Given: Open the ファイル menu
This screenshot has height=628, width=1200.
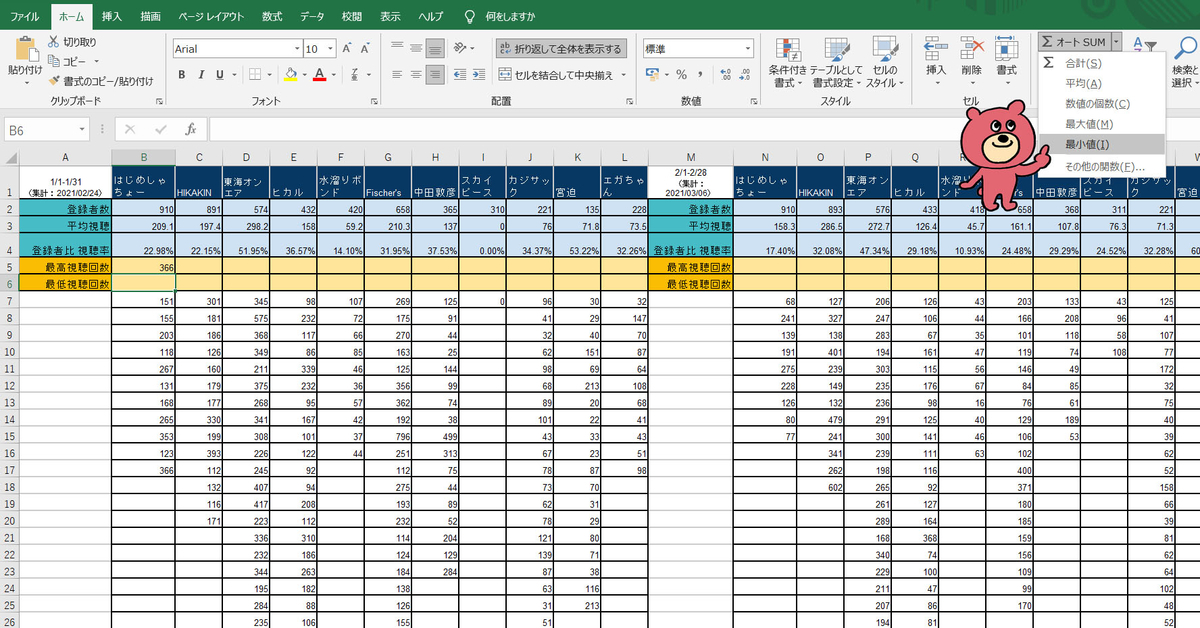Looking at the screenshot, I should point(24,15).
